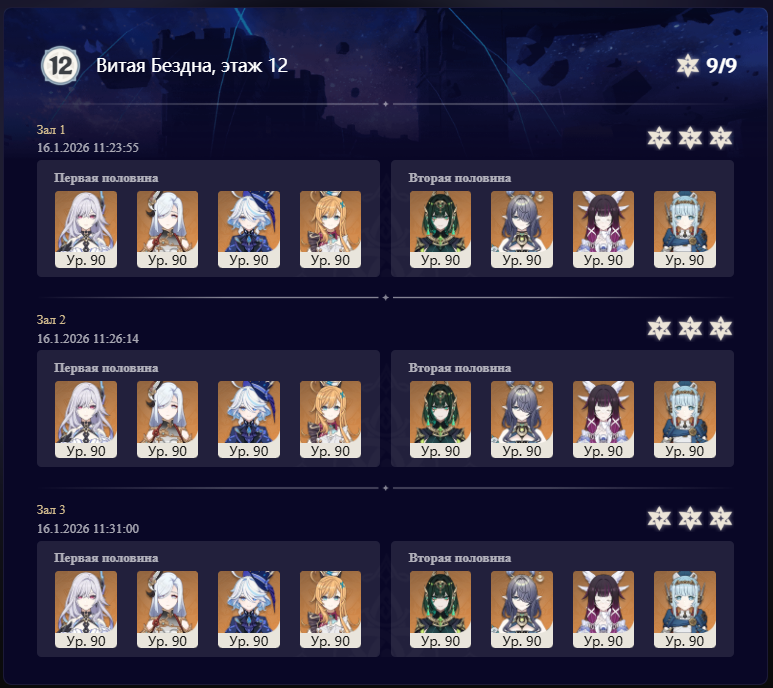
Task: Select horned dark-haired character in Зал 2 Вторая половина
Action: (x=603, y=420)
